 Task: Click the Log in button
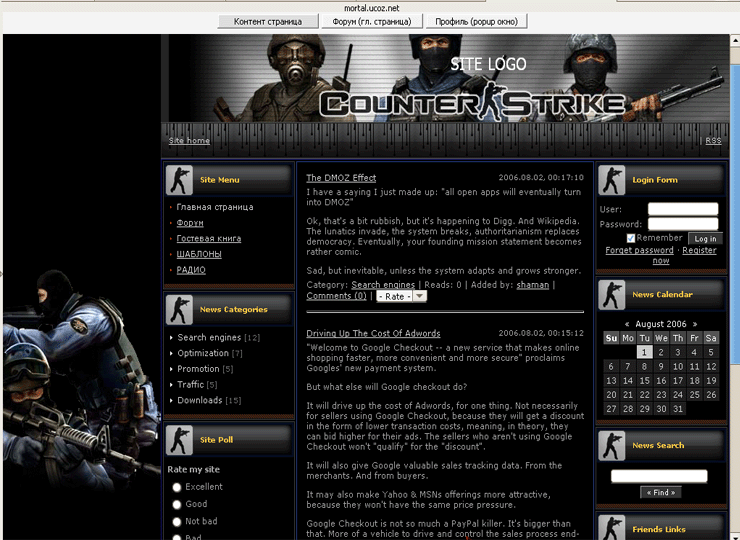705,239
